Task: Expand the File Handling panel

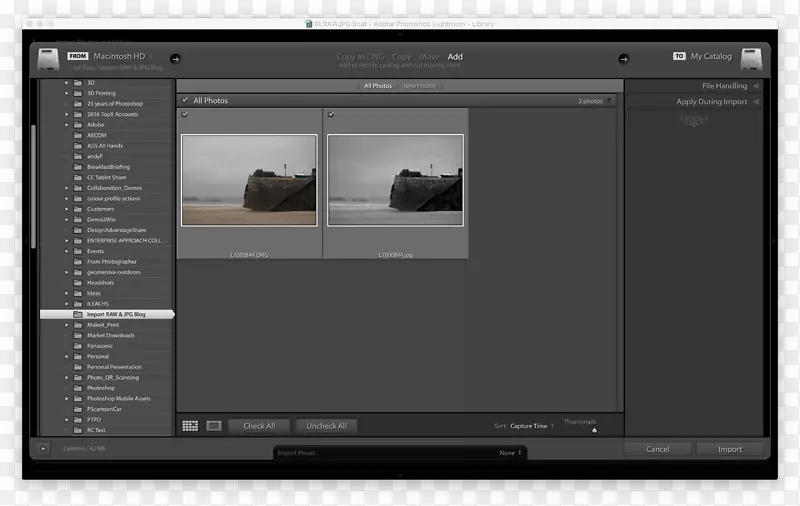Action: 755,86
